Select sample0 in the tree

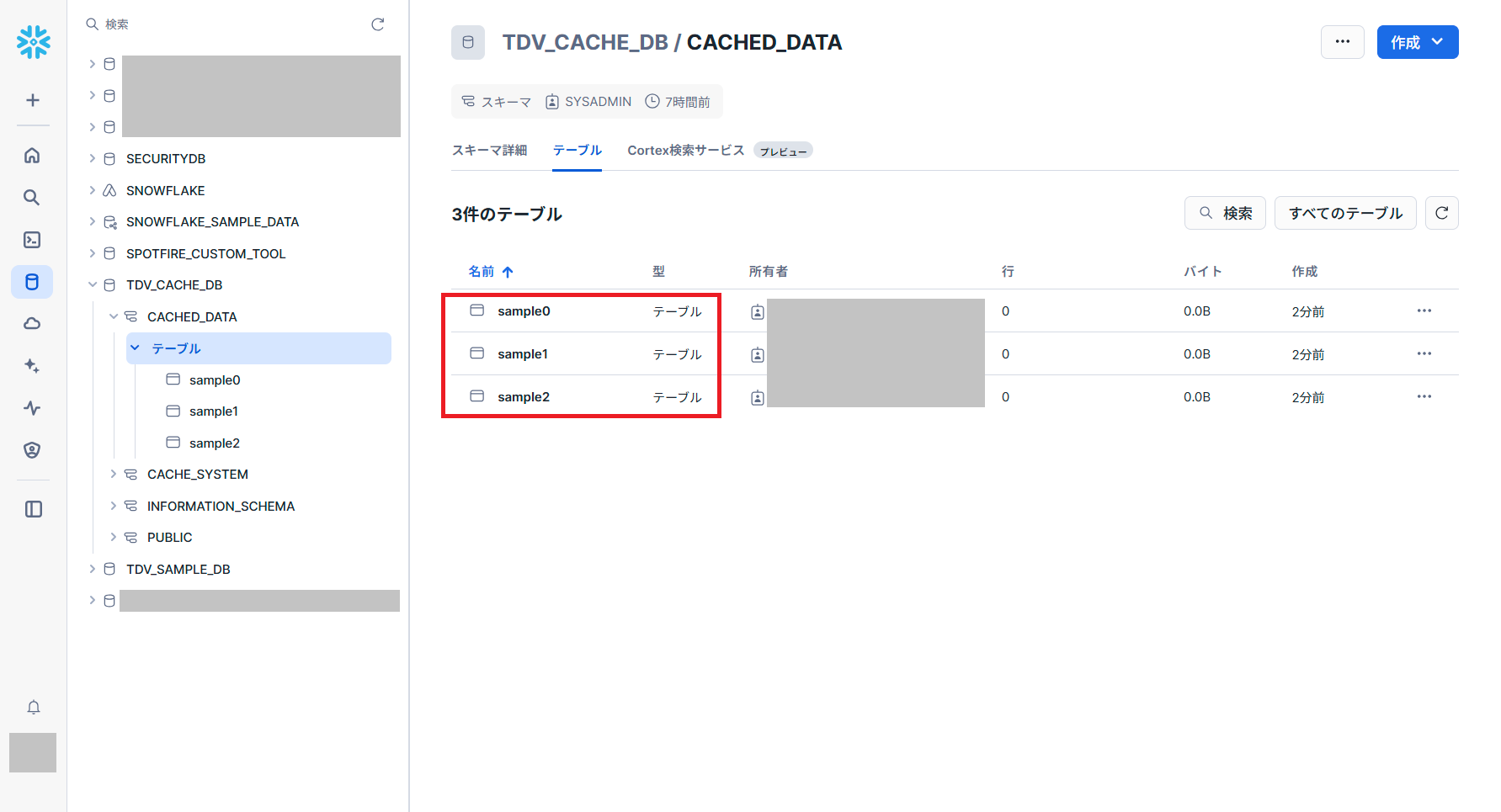coord(215,380)
